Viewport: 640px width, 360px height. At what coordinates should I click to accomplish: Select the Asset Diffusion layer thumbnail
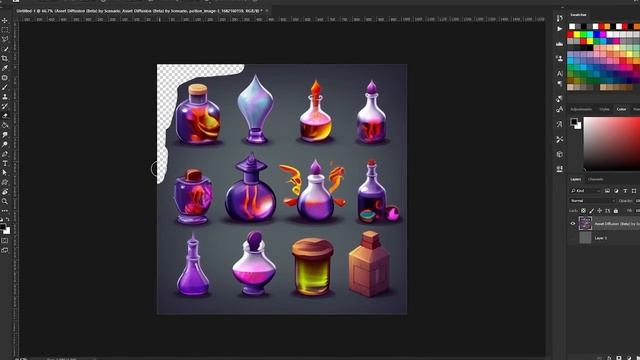coord(585,224)
